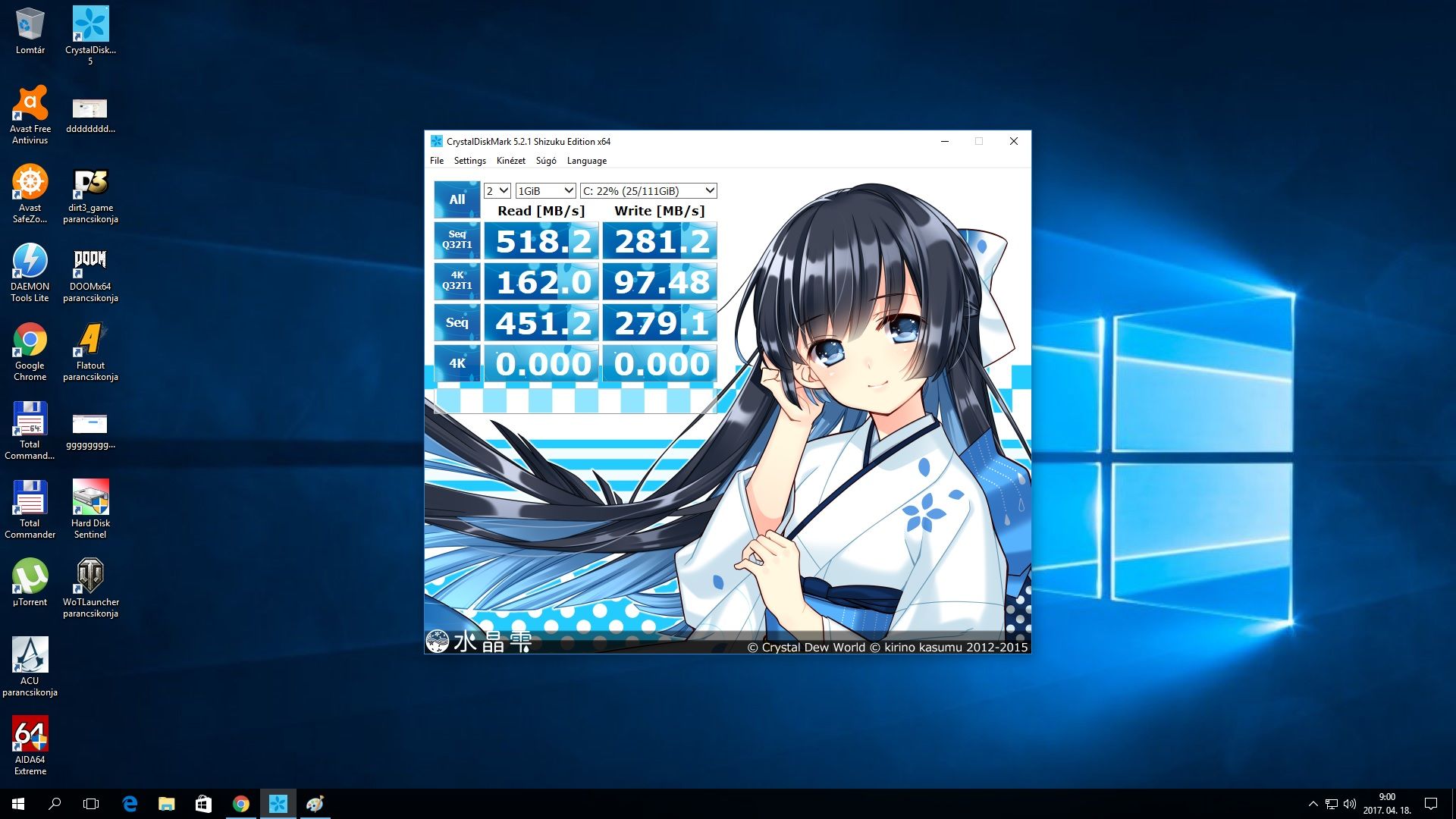Image resolution: width=1456 pixels, height=819 pixels.
Task: Open the File menu in CrystalDiskMark
Action: (x=437, y=161)
